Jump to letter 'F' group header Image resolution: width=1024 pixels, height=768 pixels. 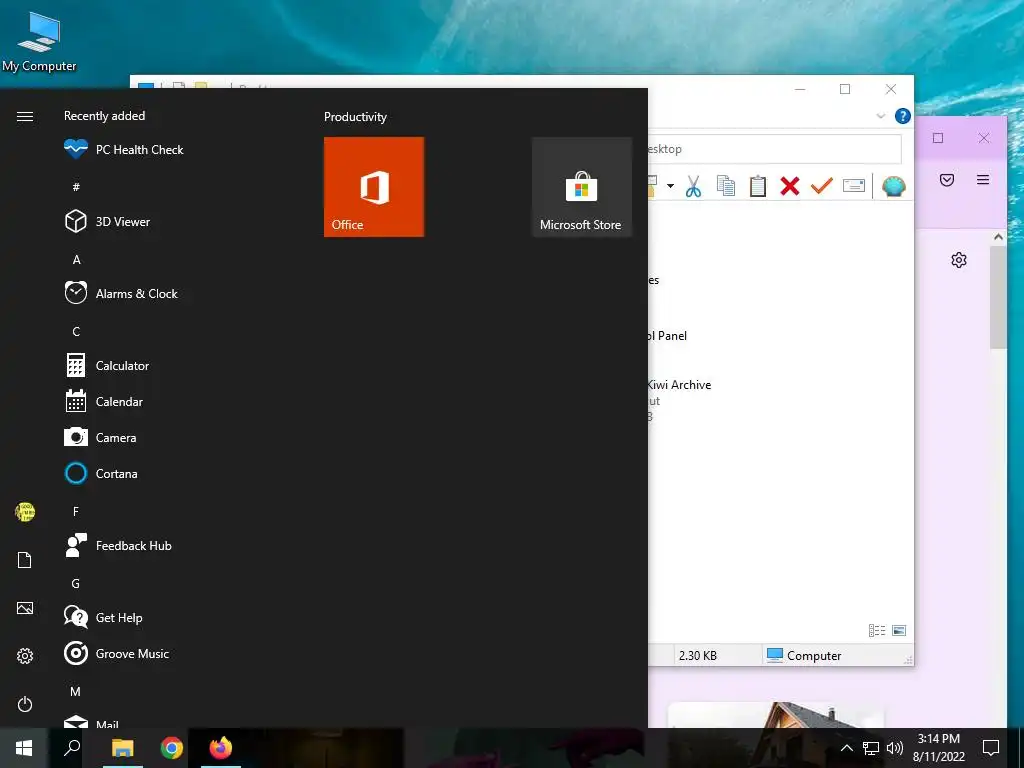click(76, 511)
